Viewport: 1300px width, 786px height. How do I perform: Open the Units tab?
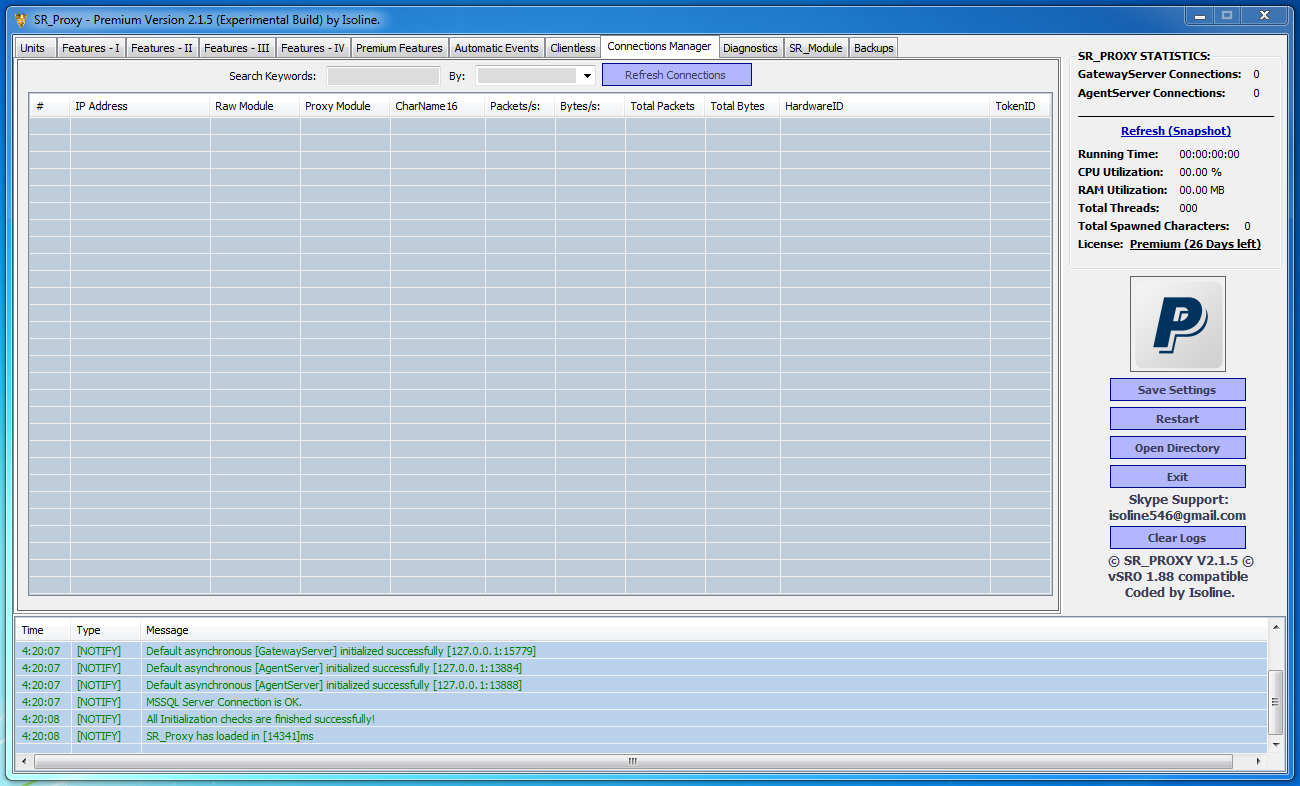pyautogui.click(x=33, y=48)
